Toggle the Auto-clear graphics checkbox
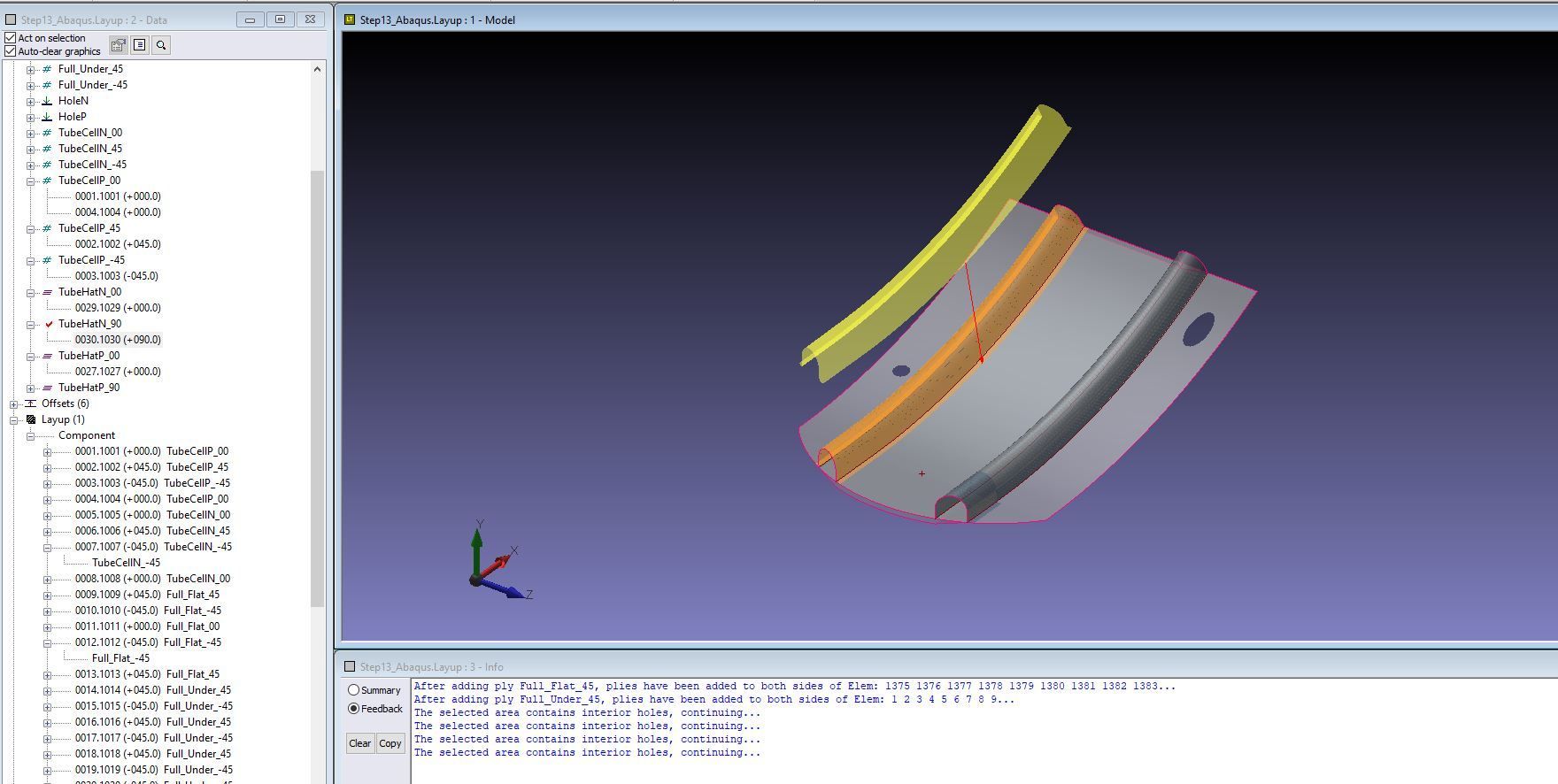 11,51
